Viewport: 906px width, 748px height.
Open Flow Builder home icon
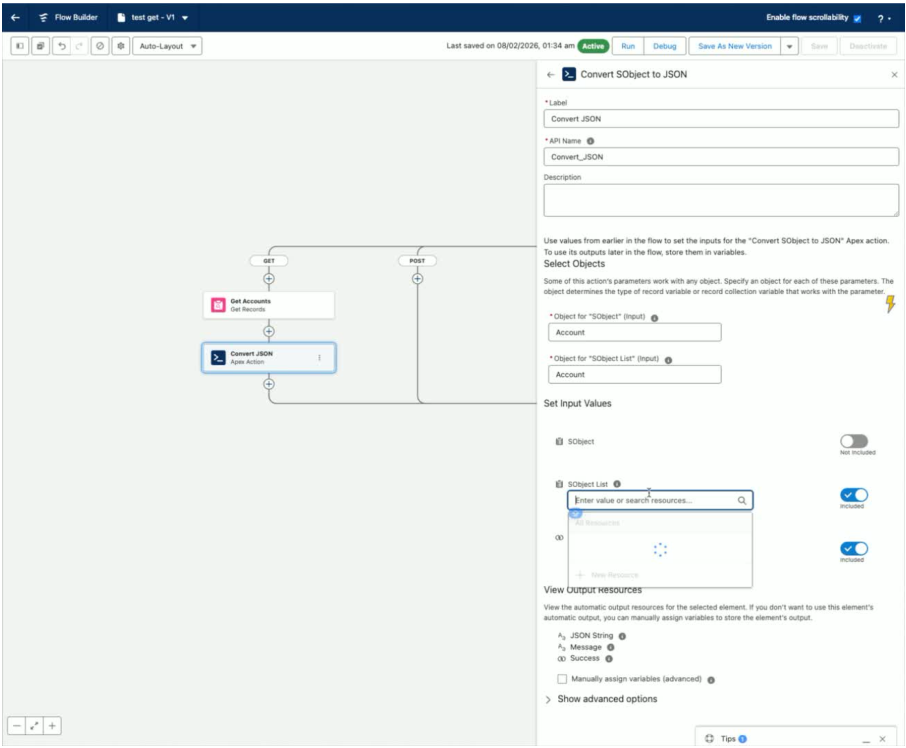click(x=43, y=17)
